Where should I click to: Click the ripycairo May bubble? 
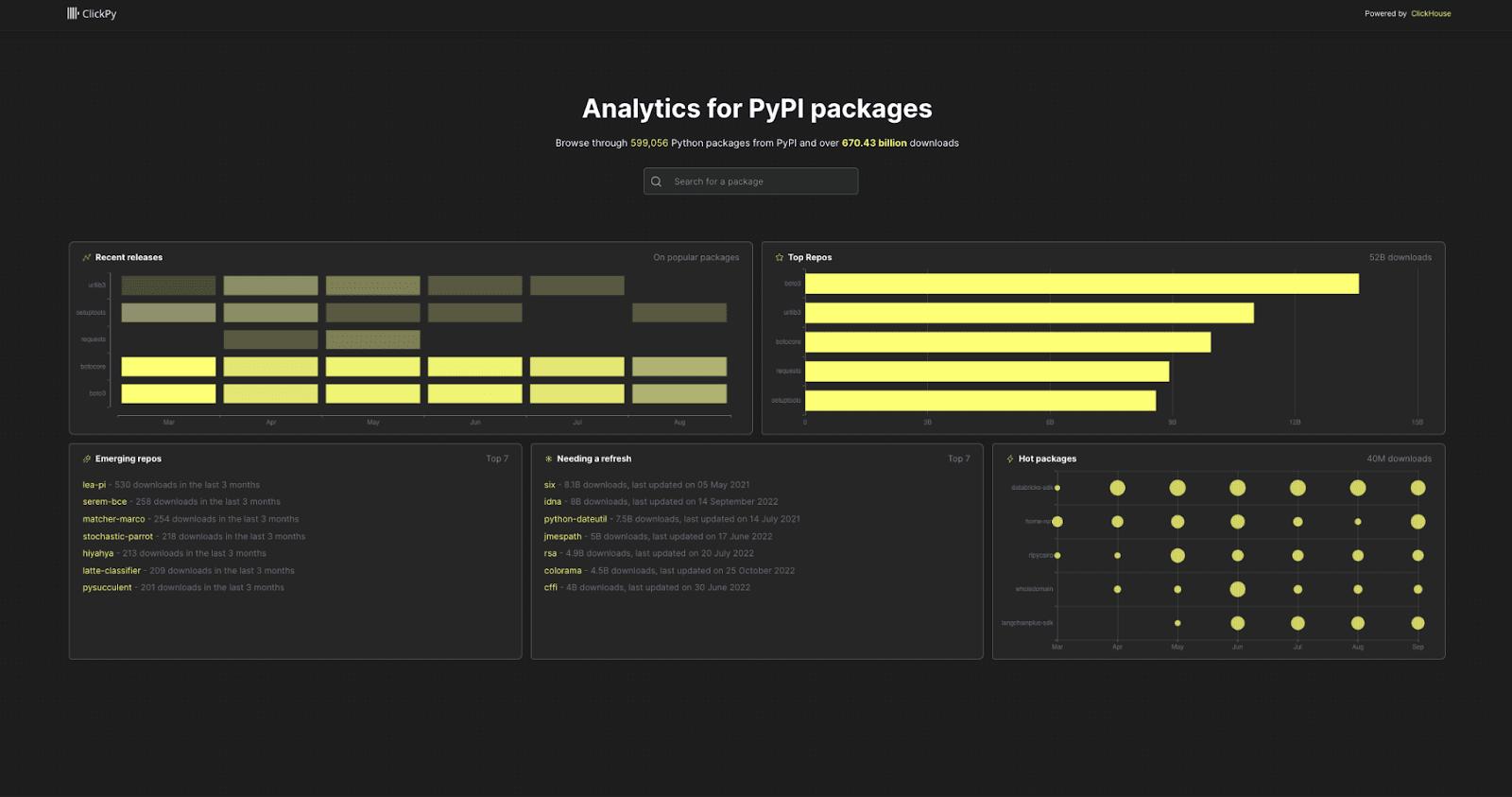click(1177, 556)
